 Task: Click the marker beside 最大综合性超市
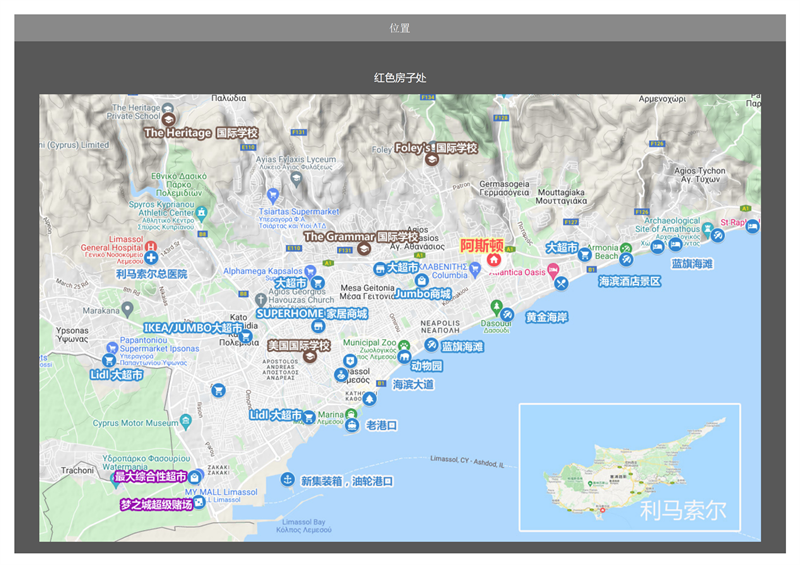(x=194, y=477)
